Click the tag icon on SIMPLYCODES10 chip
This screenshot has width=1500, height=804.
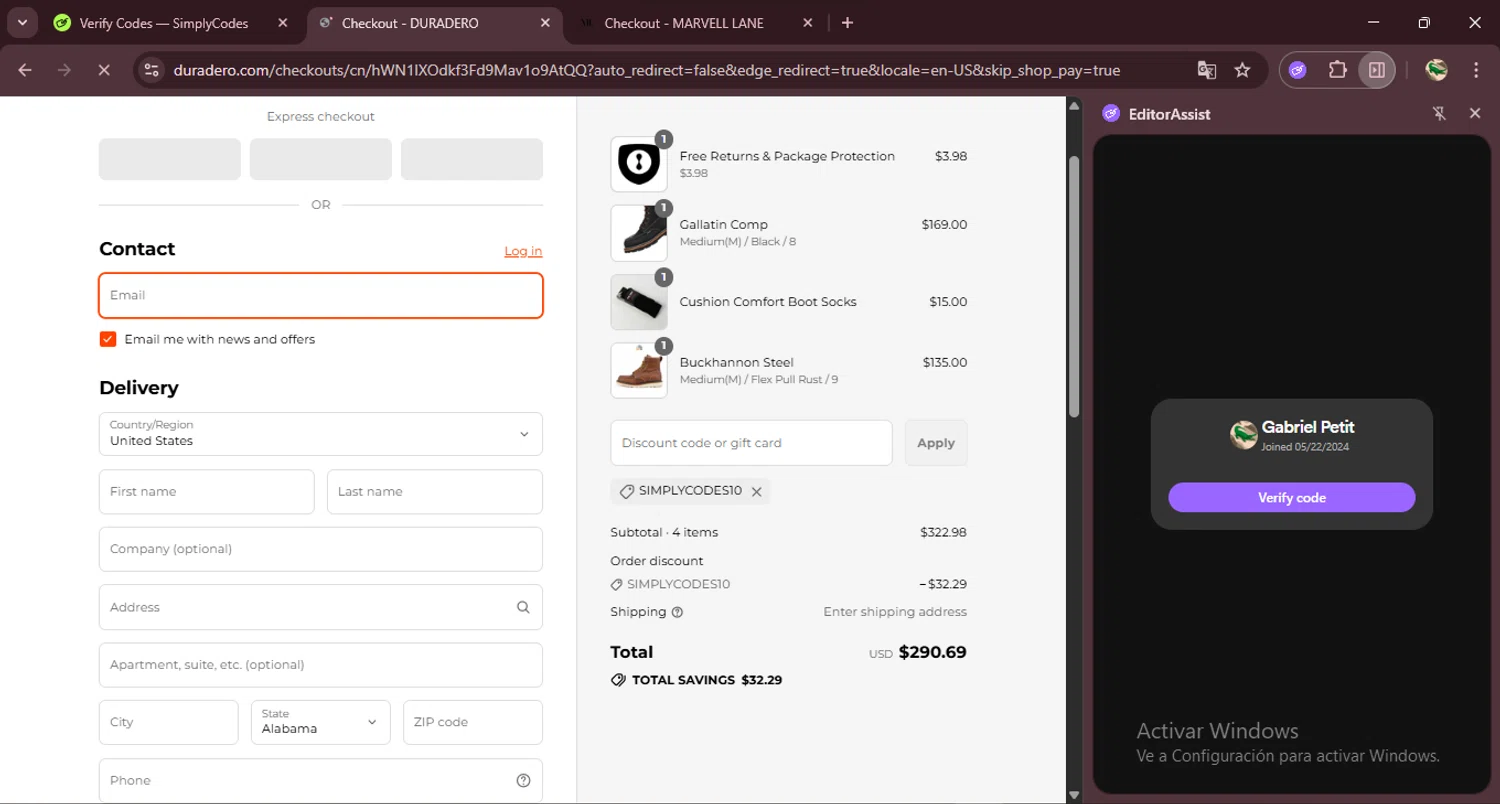pos(627,492)
